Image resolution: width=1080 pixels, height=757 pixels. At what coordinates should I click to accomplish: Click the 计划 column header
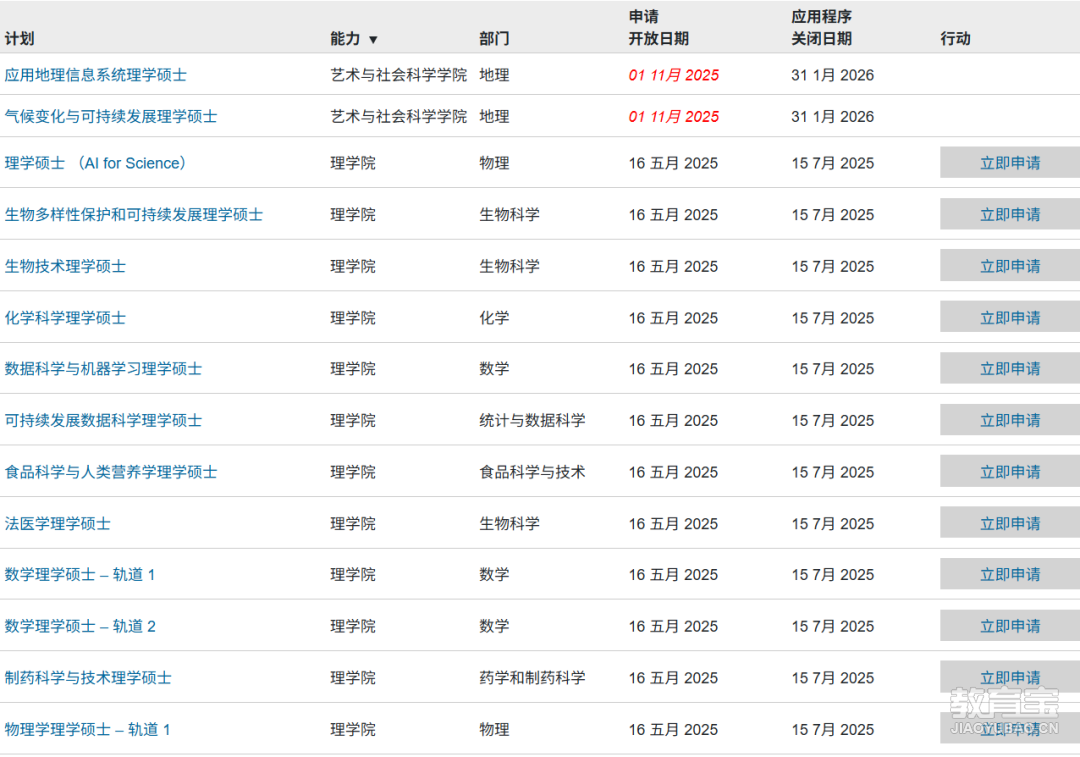coord(19,39)
